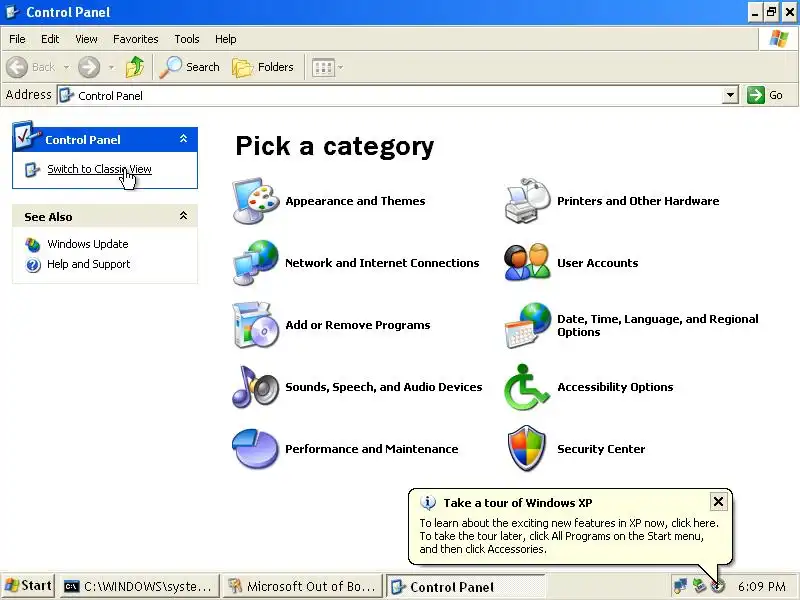Click the Forward arrow button
Screen dimensions: 800x600
click(x=89, y=67)
